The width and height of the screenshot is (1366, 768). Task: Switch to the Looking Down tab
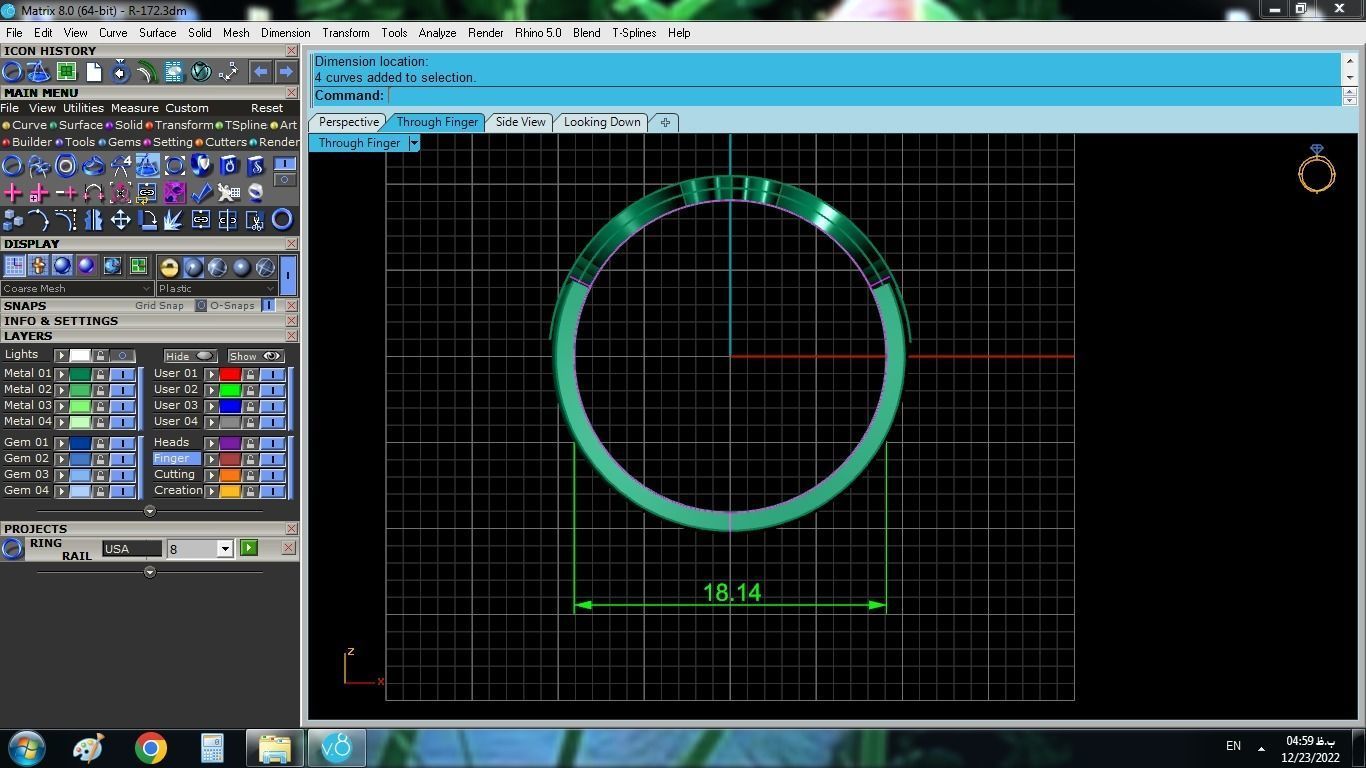[x=602, y=122]
